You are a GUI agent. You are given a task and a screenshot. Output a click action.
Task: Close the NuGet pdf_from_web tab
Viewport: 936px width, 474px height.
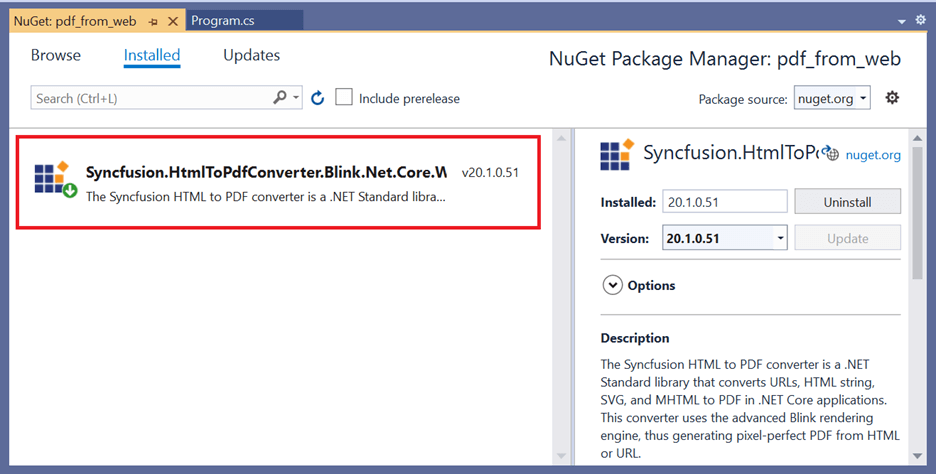click(173, 20)
